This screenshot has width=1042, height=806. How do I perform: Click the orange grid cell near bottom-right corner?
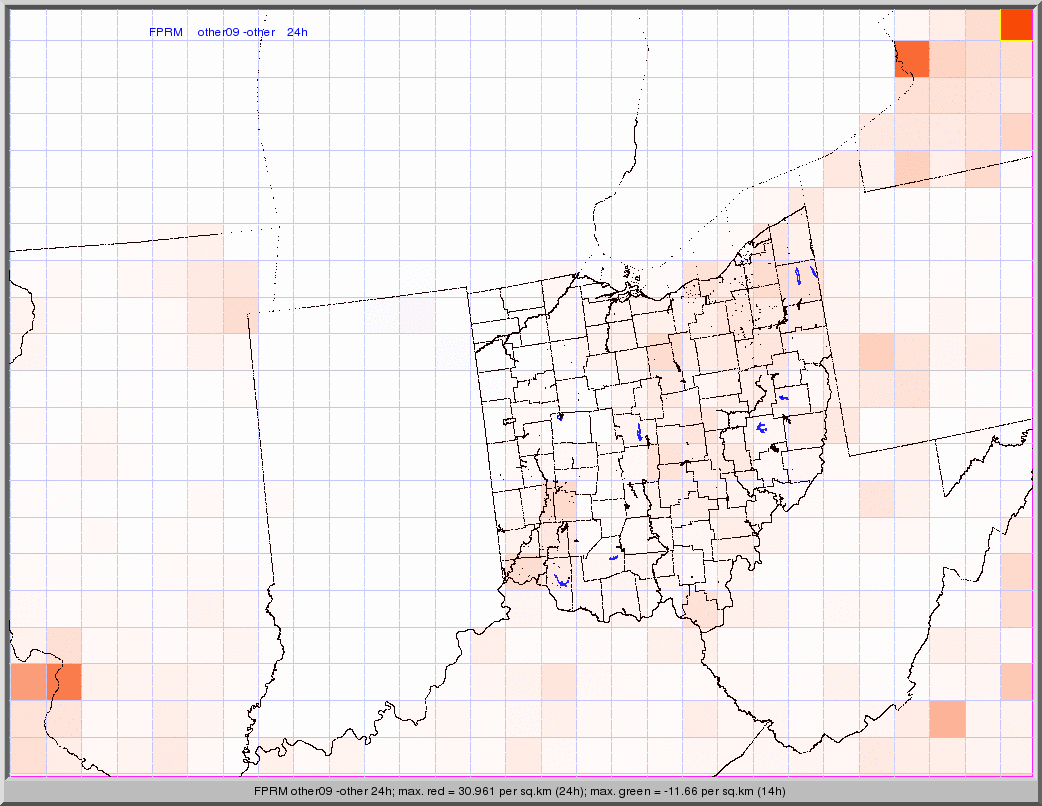947,718
